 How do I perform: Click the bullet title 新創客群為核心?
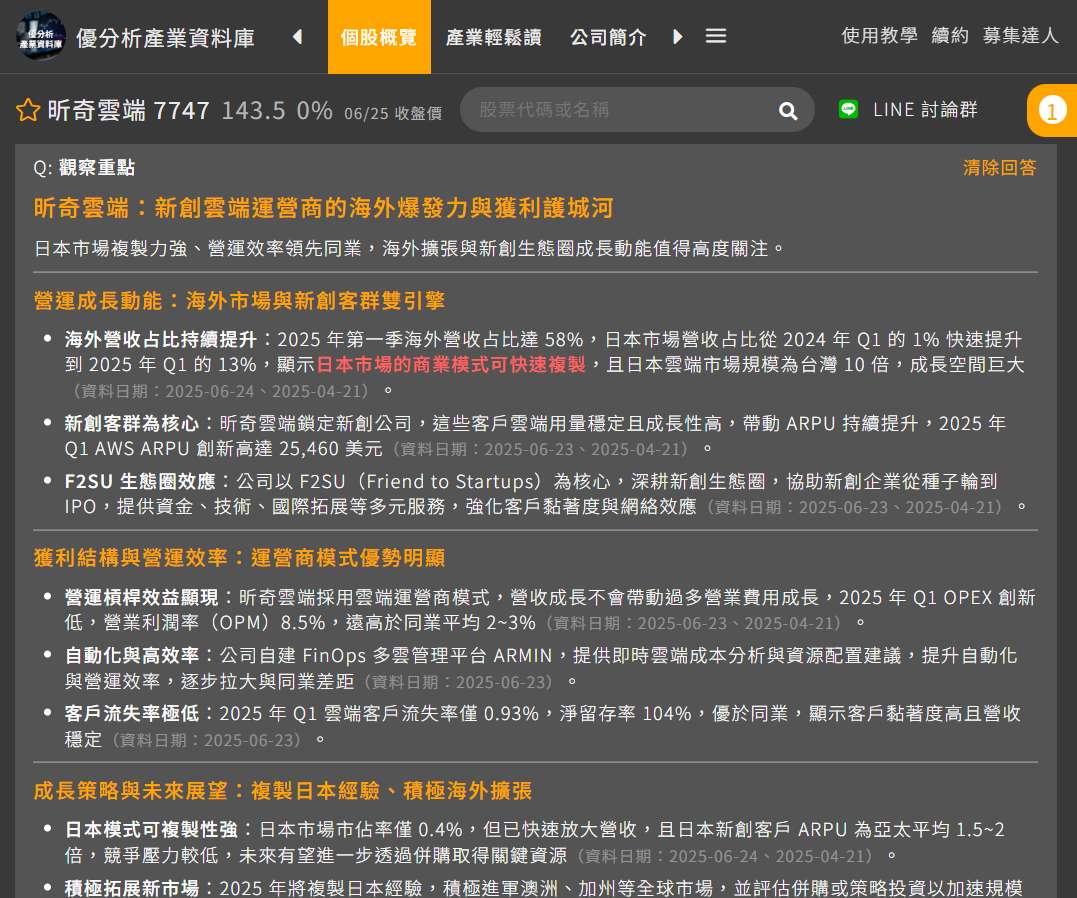click(x=132, y=423)
